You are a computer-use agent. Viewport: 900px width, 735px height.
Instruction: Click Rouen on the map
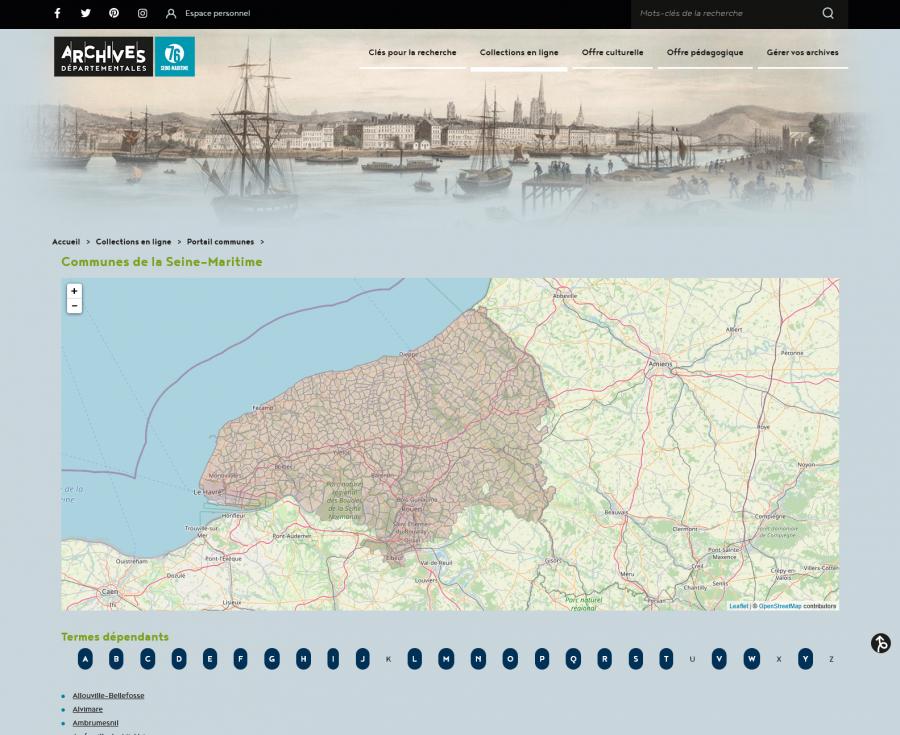pyautogui.click(x=412, y=509)
